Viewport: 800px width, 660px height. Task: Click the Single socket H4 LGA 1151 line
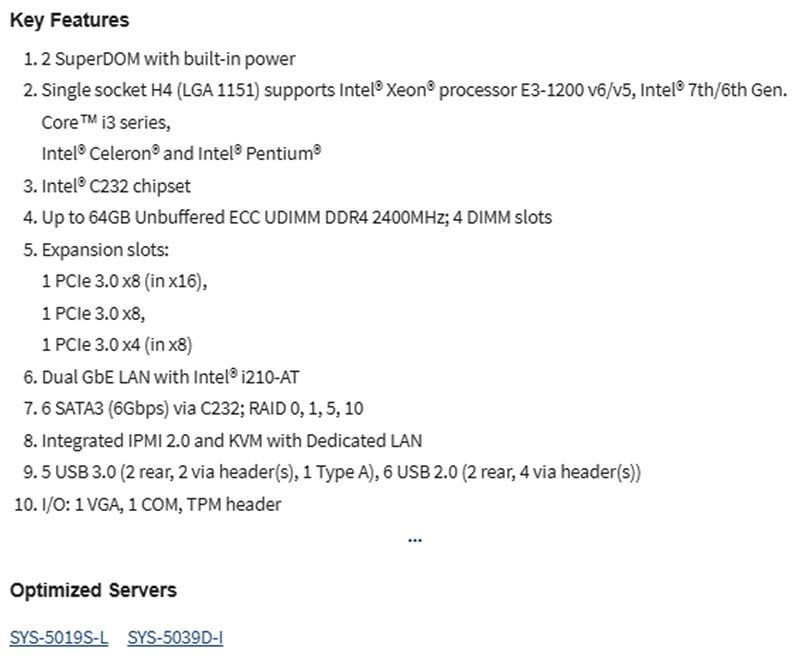pos(414,90)
